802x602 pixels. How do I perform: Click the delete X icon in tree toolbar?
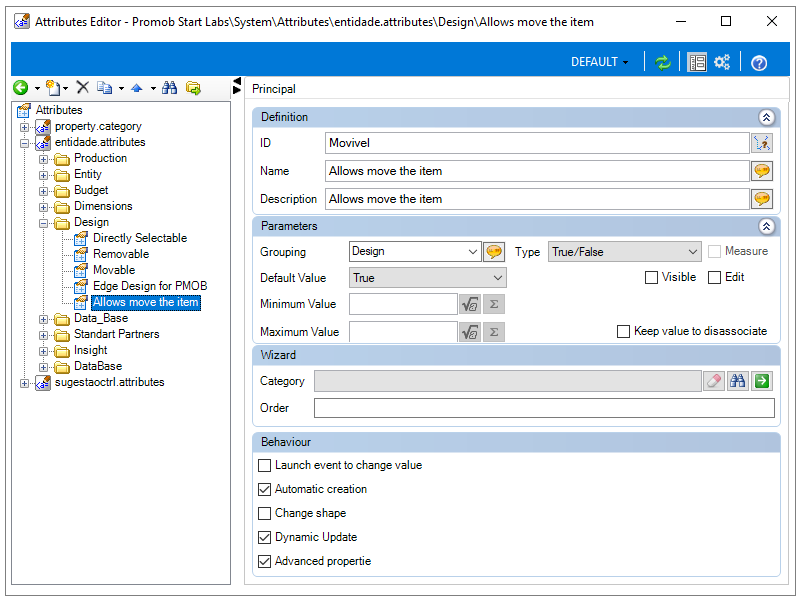pos(82,87)
